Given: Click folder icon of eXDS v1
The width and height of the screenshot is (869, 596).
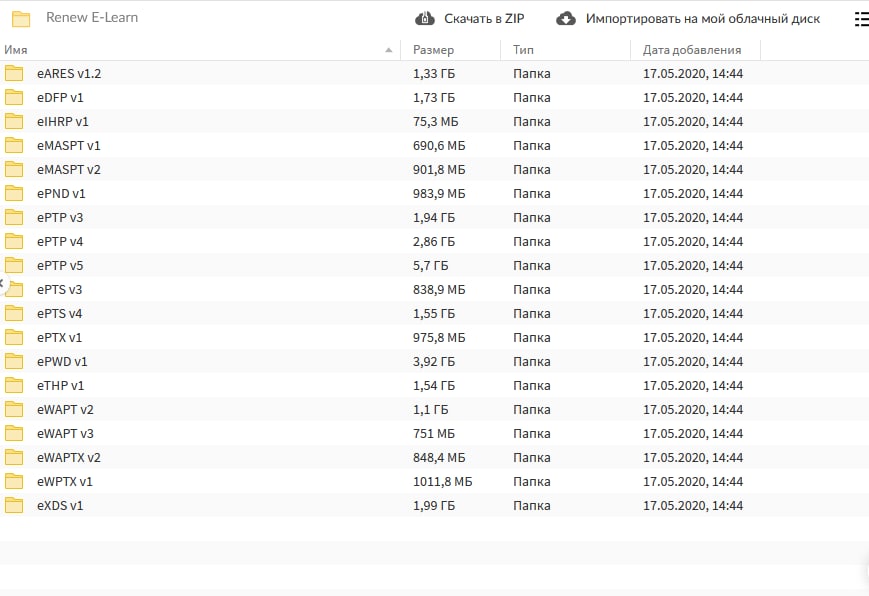Looking at the screenshot, I should 14,506.
